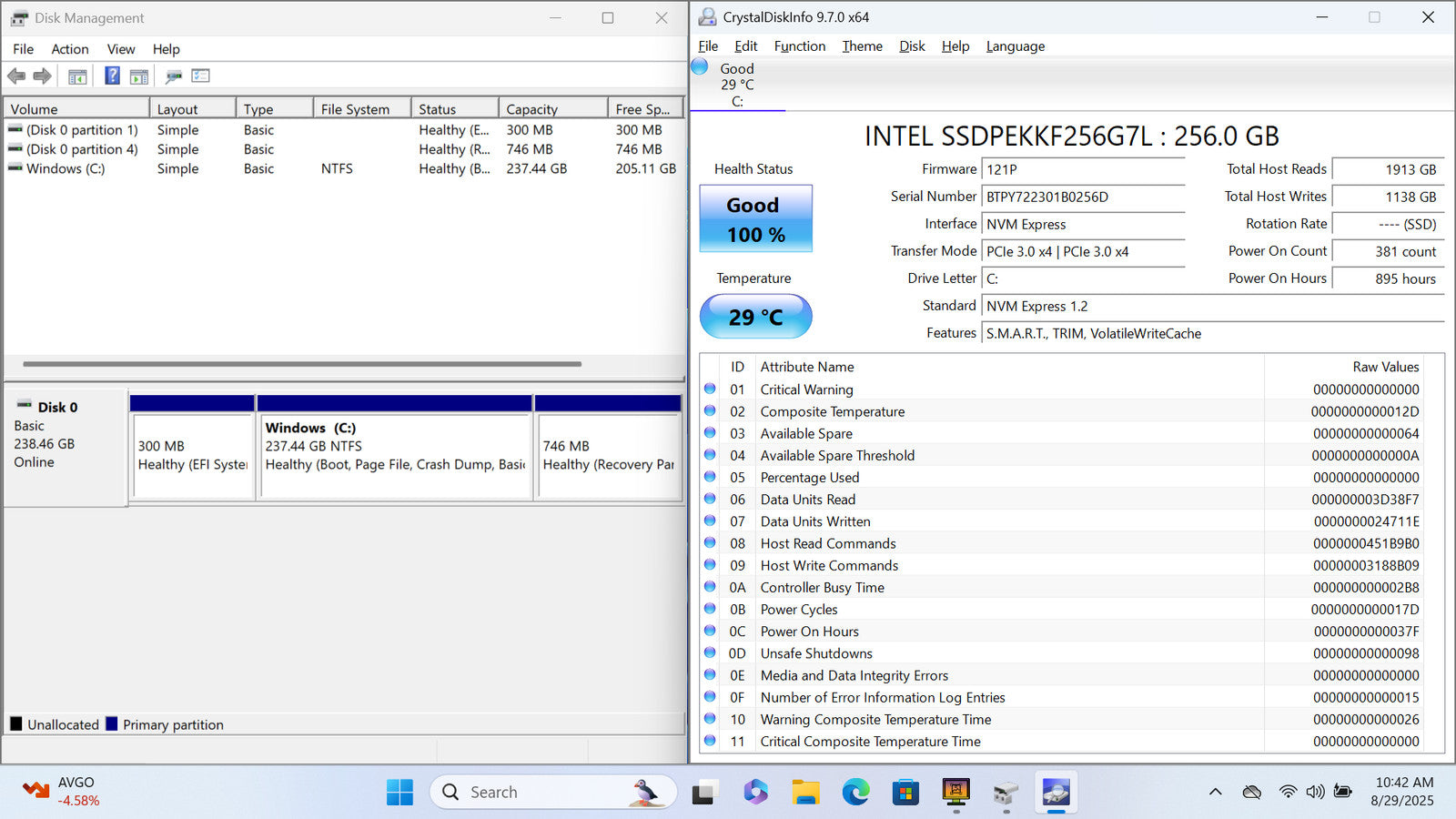Click blue status orb for Available Spare
This screenshot has width=1456, height=819.
710,433
